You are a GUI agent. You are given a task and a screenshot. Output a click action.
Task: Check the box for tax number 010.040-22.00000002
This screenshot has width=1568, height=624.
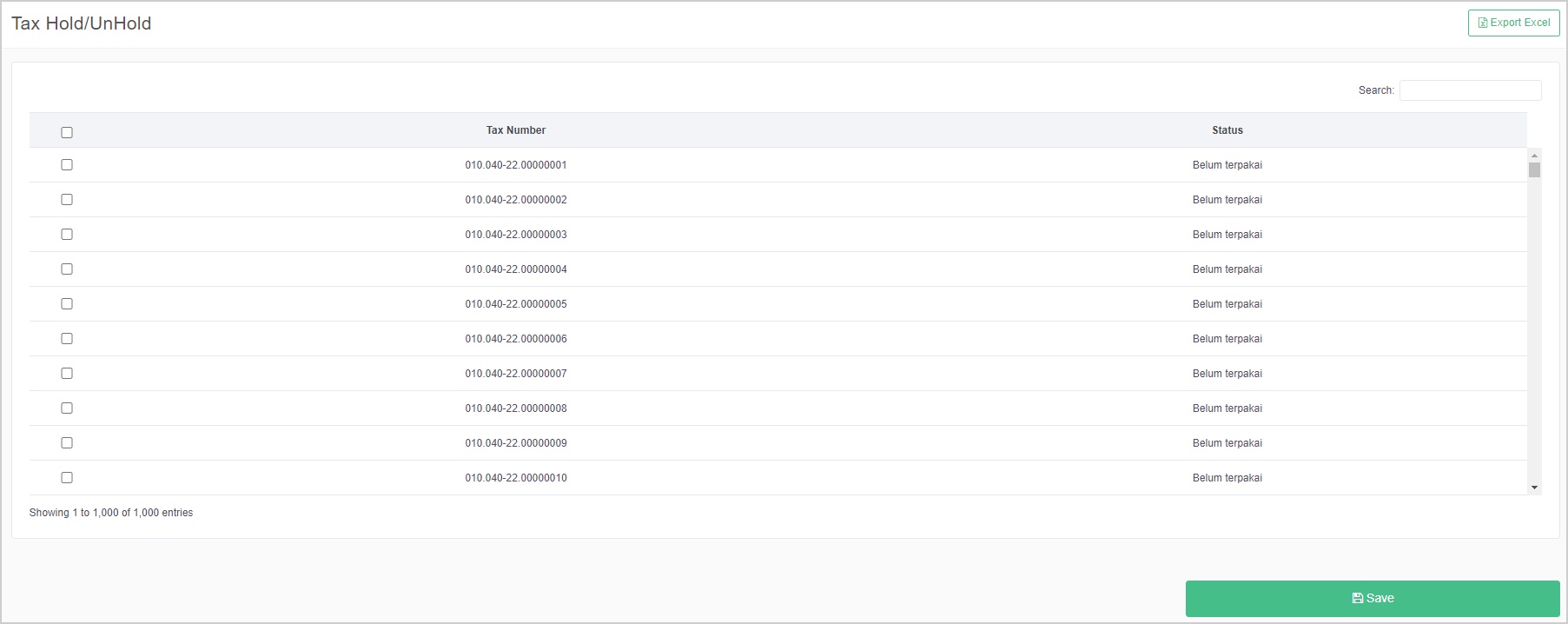pos(67,200)
